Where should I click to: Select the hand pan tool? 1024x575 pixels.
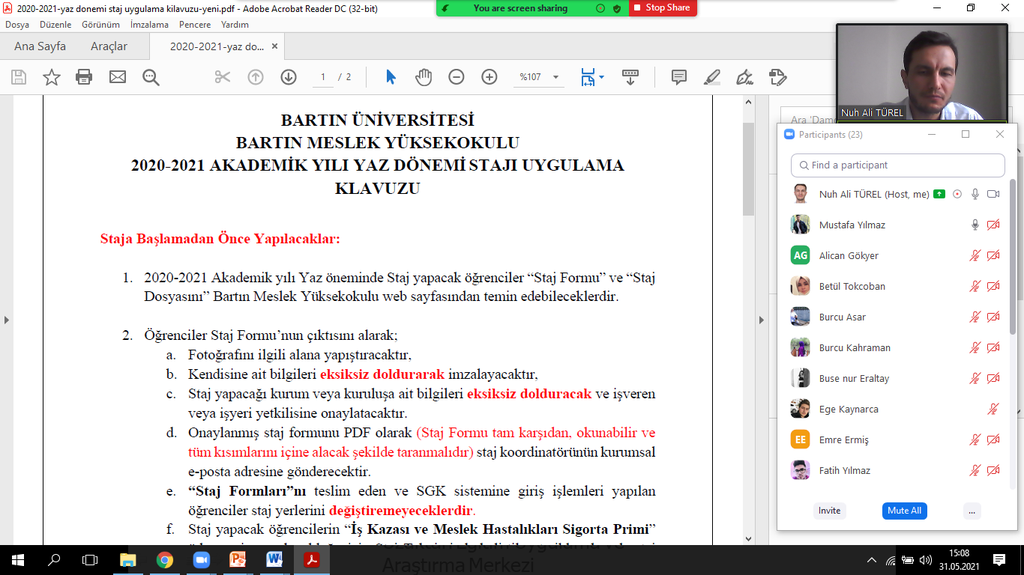click(423, 77)
